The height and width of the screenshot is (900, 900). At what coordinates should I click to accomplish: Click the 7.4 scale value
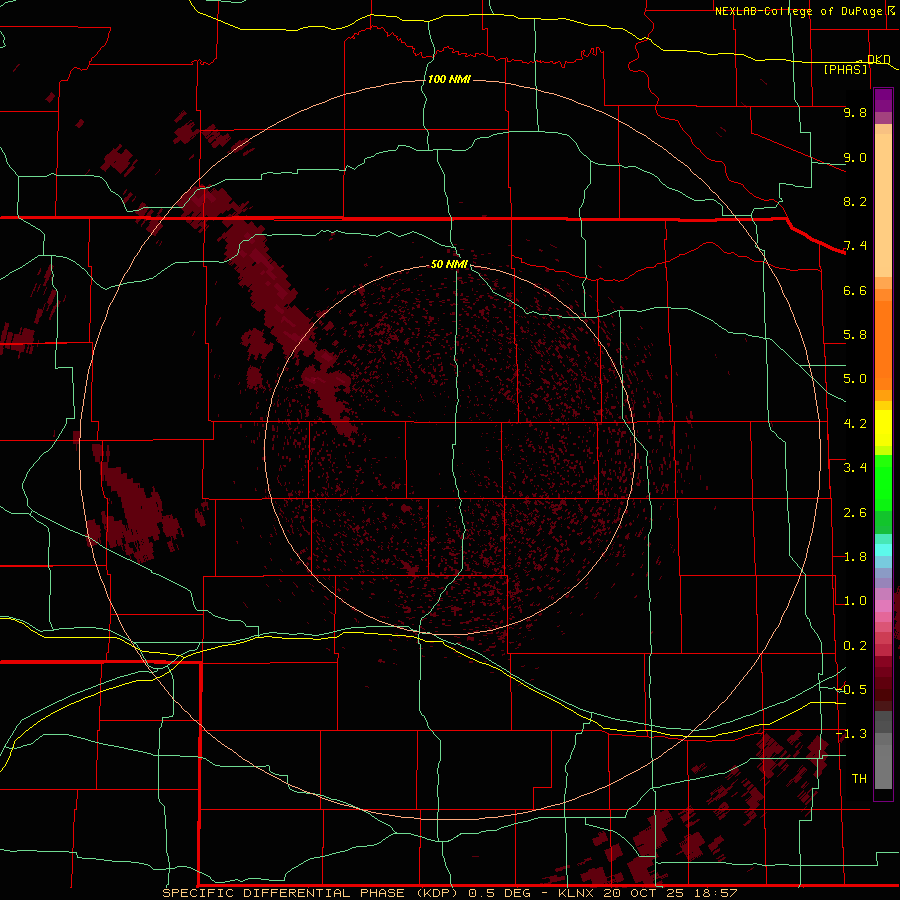855,246
